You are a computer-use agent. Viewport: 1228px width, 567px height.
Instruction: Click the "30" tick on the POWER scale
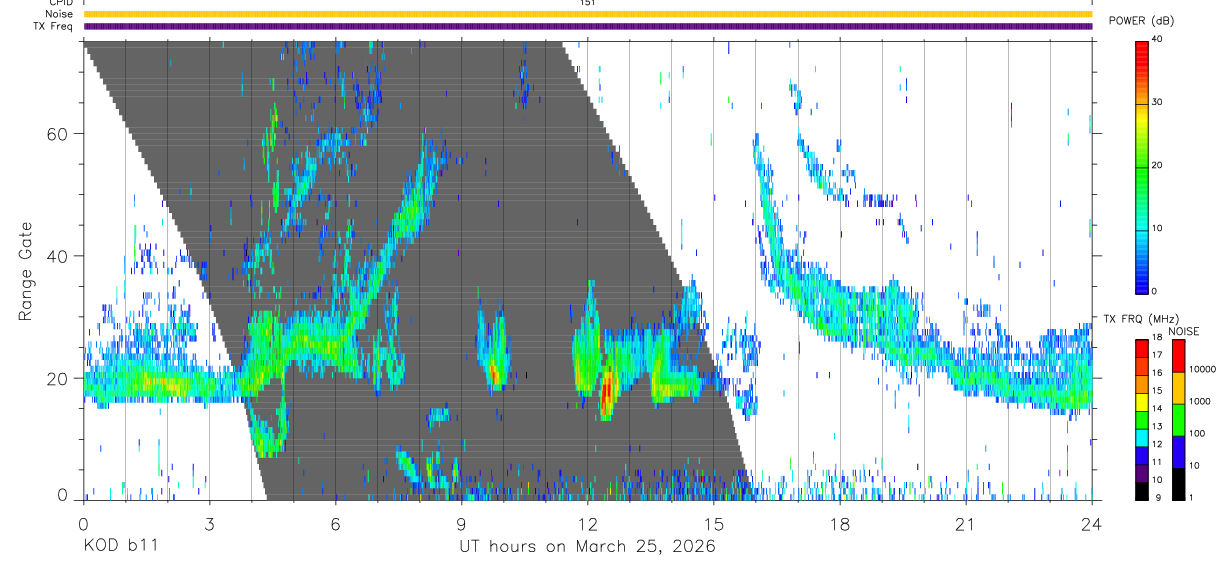point(1158,103)
